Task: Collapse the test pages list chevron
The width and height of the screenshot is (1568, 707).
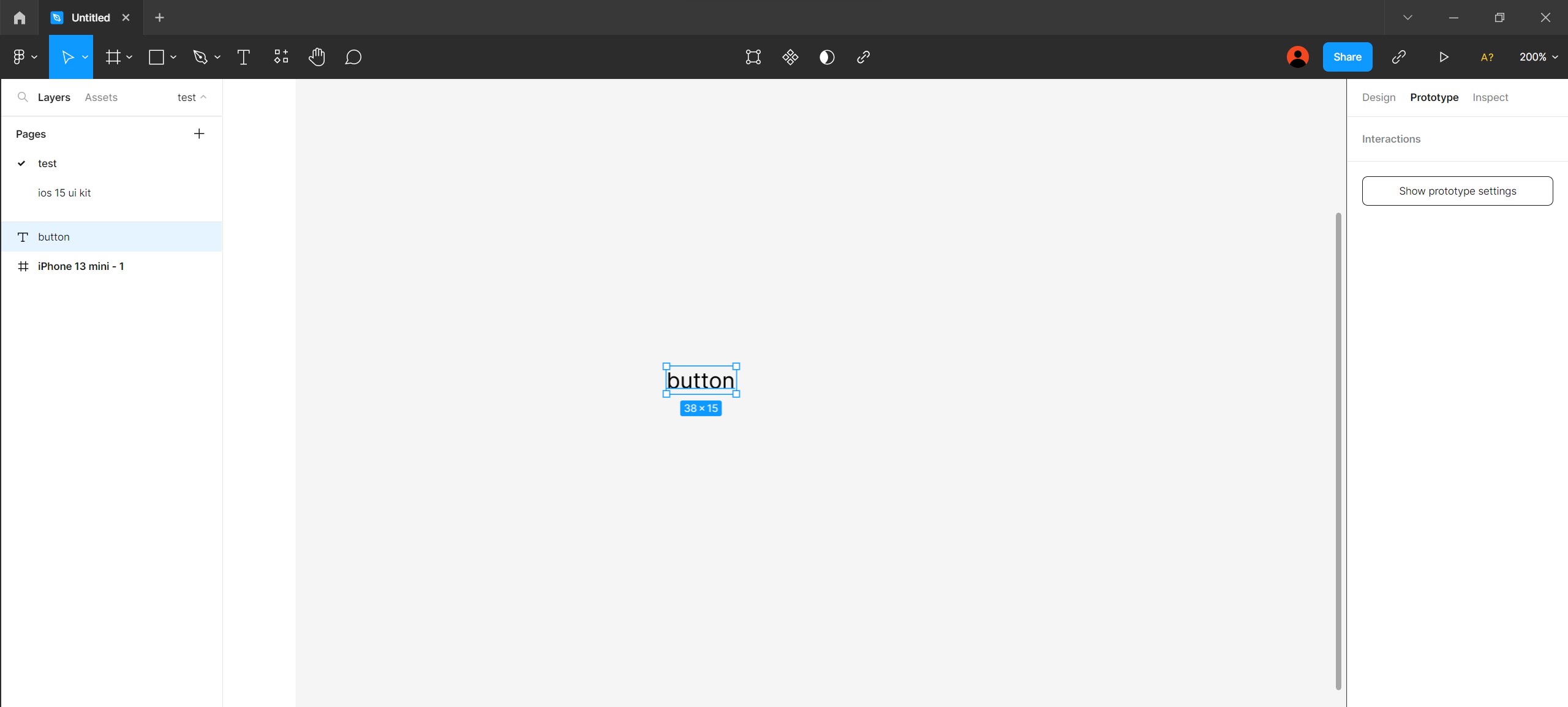Action: point(203,97)
